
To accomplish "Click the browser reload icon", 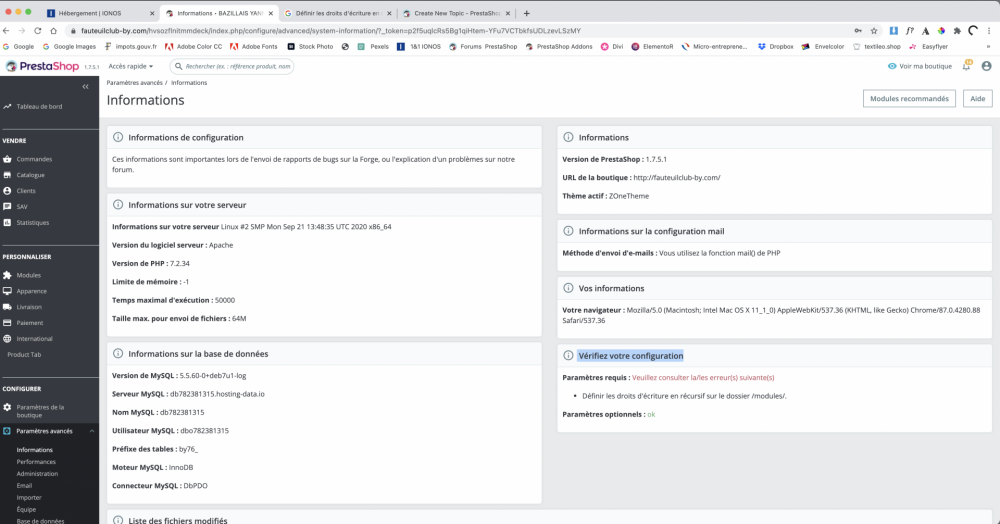I will click(38, 31).
